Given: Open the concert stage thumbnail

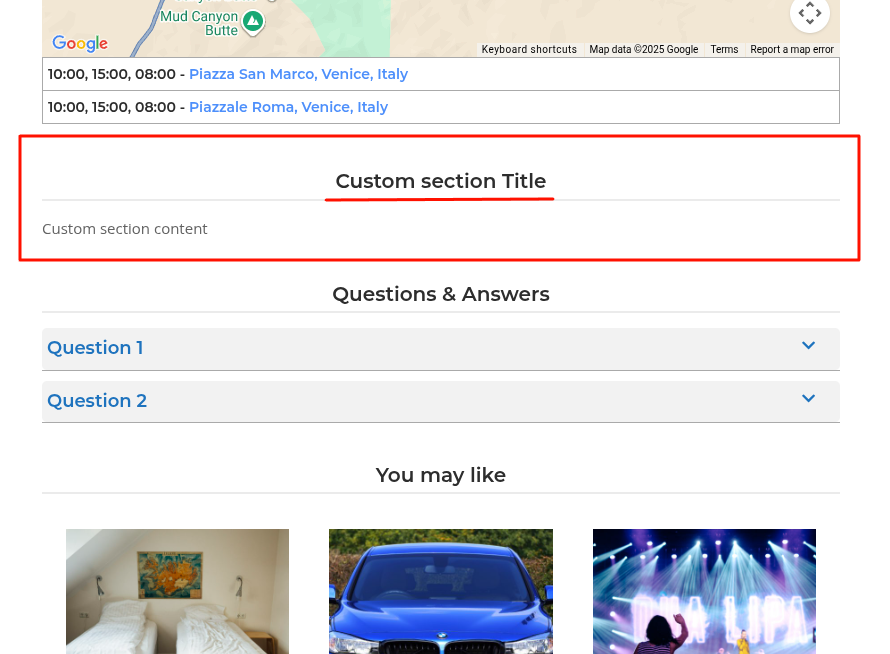Looking at the screenshot, I should click(x=704, y=591).
